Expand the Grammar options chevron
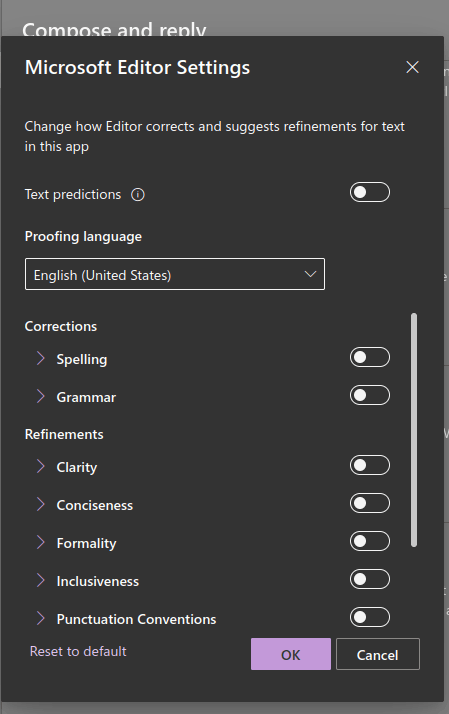The image size is (449, 714). (x=41, y=396)
